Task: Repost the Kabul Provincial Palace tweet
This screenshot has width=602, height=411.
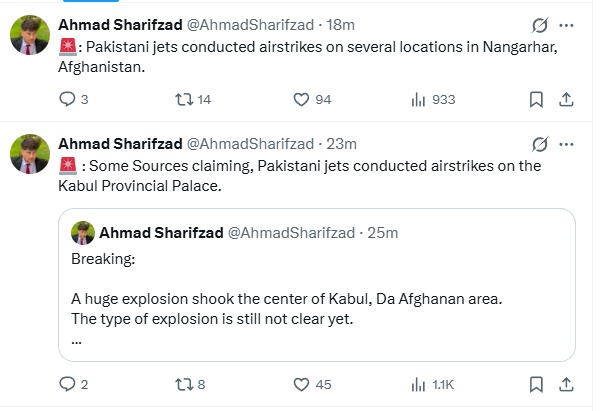Action: 184,384
